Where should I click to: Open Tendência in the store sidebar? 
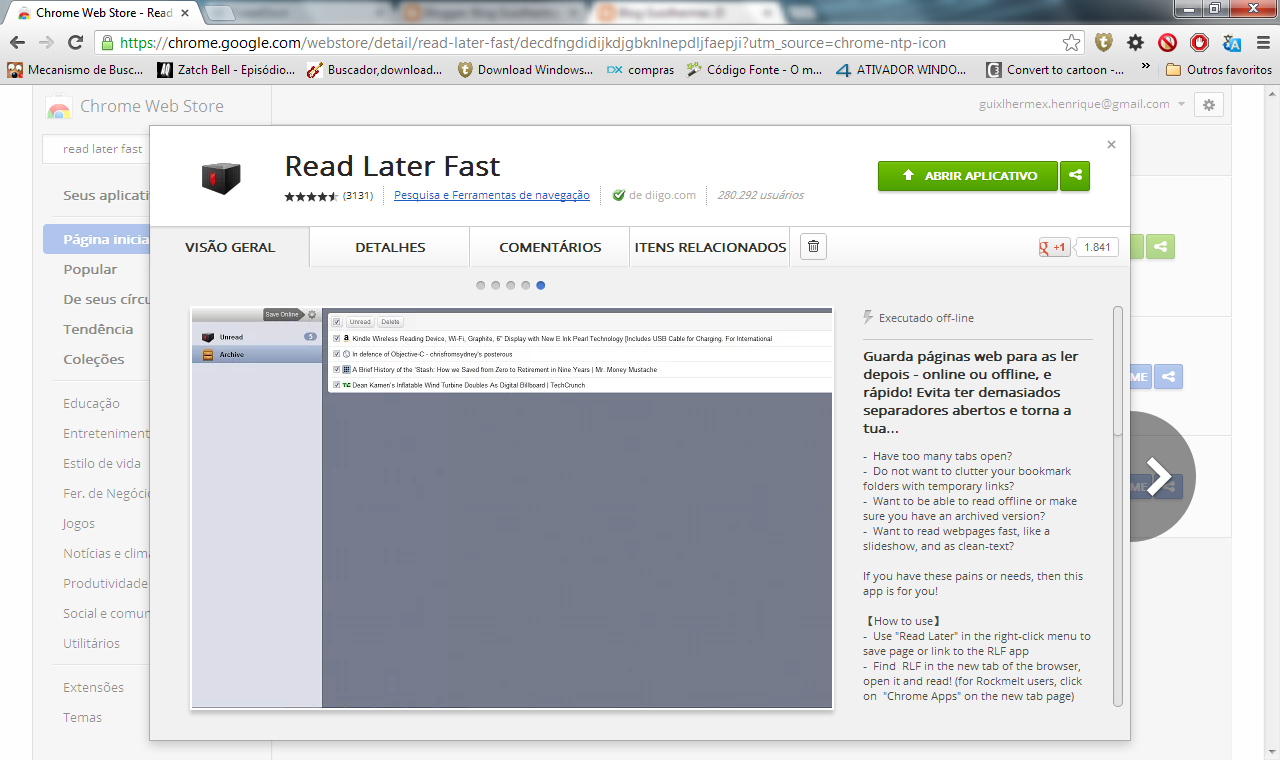[98, 329]
